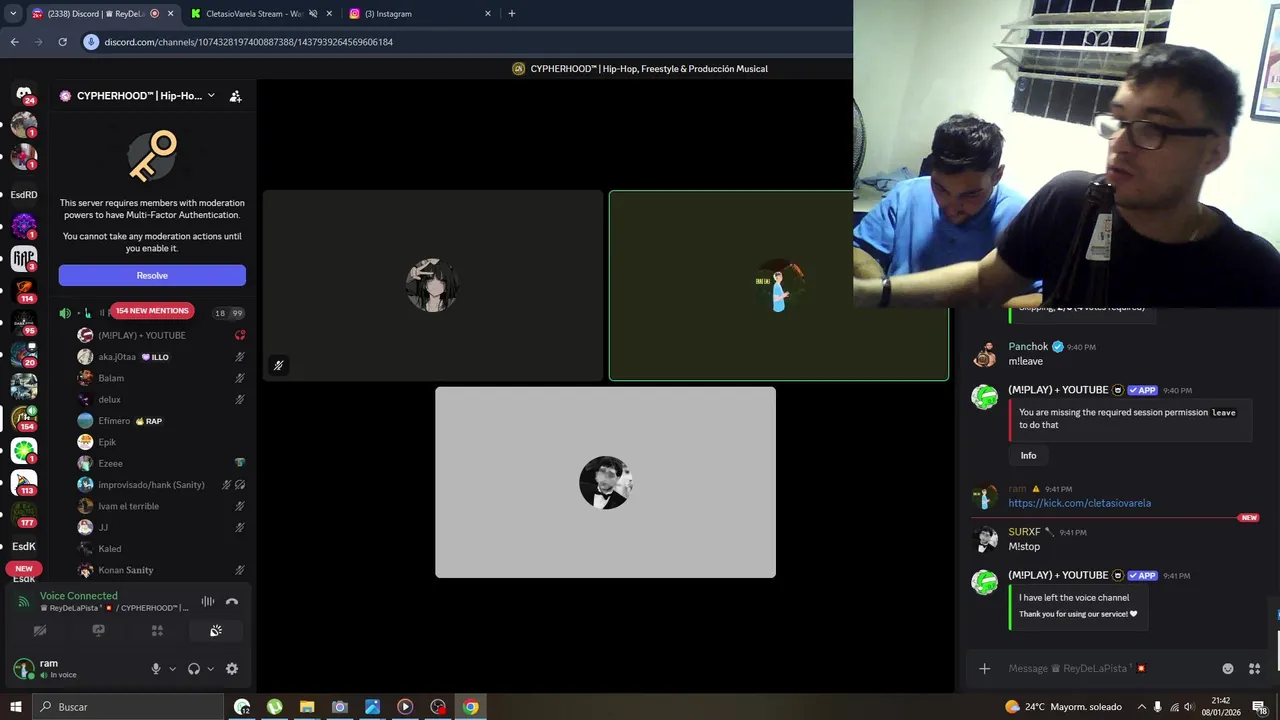Share your screen icon in voice panel

98,631
